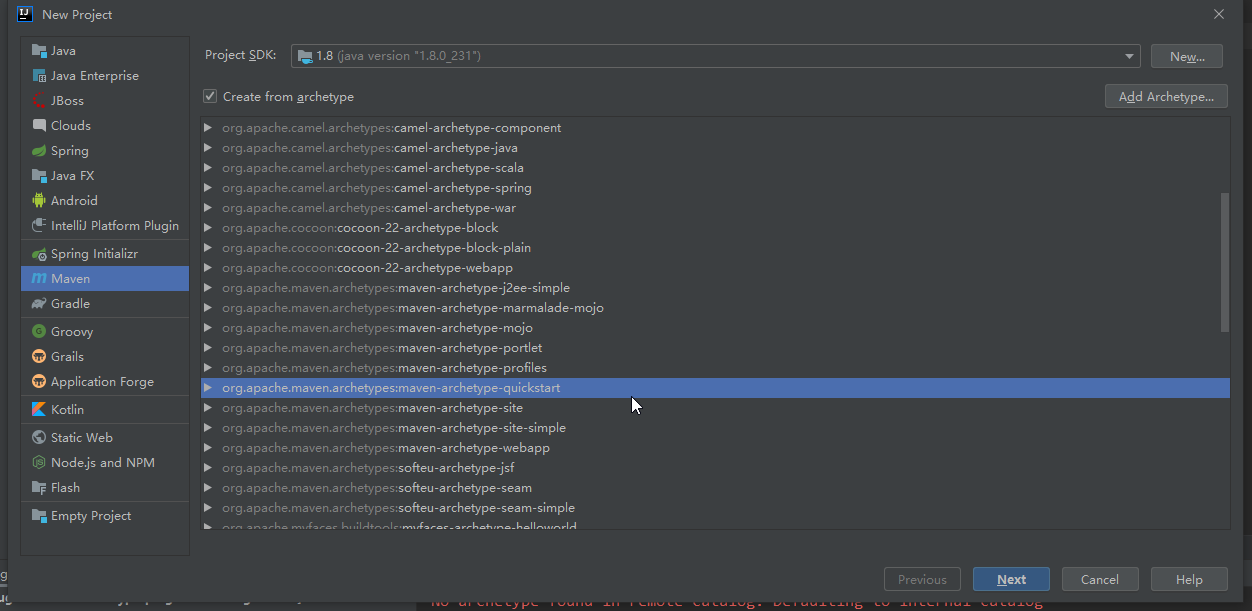Viewport: 1252px width, 611px height.
Task: Expand camel-archetype-component node
Action: [x=208, y=128]
